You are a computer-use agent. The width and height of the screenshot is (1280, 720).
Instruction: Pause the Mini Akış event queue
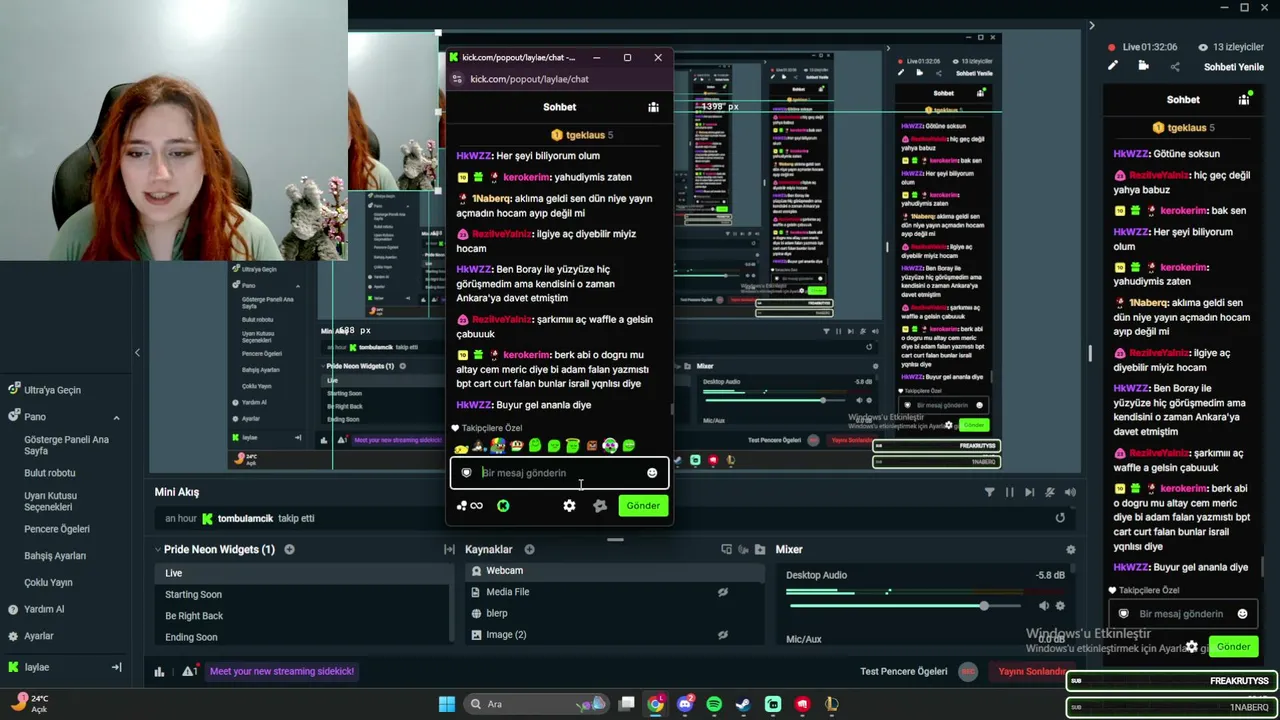pos(1009,492)
